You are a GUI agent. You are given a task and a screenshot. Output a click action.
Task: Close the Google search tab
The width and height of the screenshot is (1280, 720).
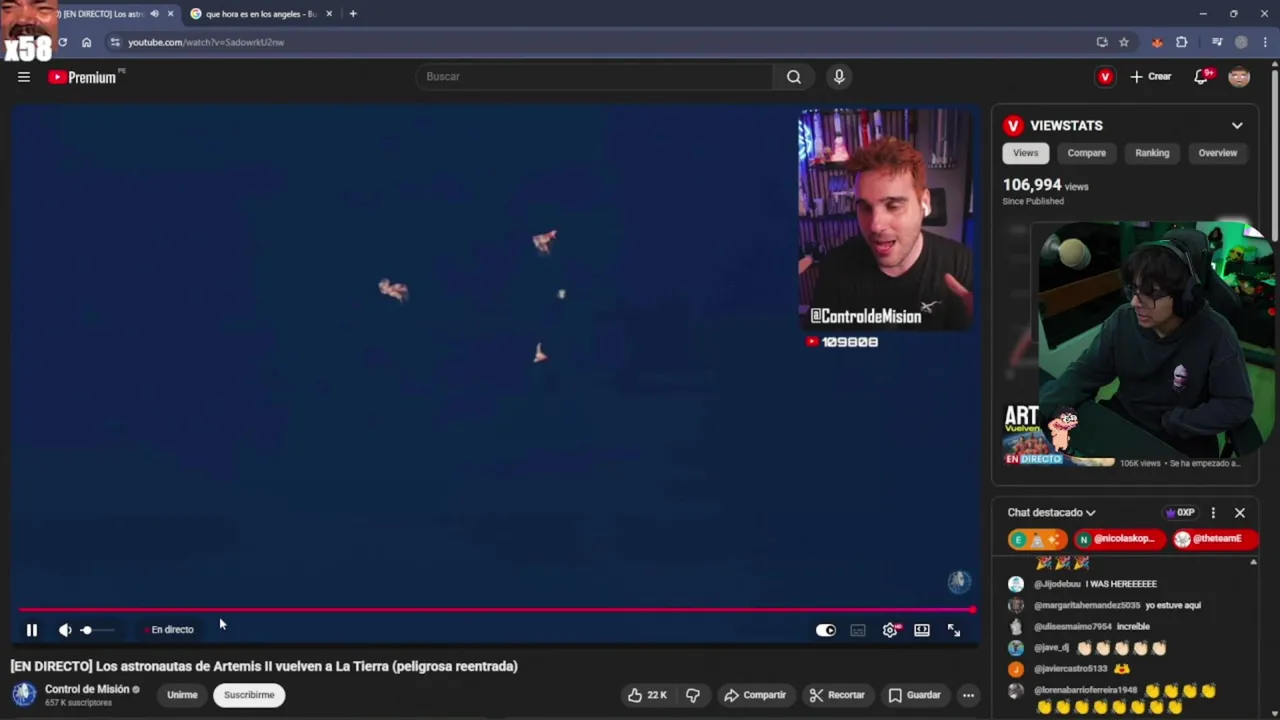(x=329, y=14)
